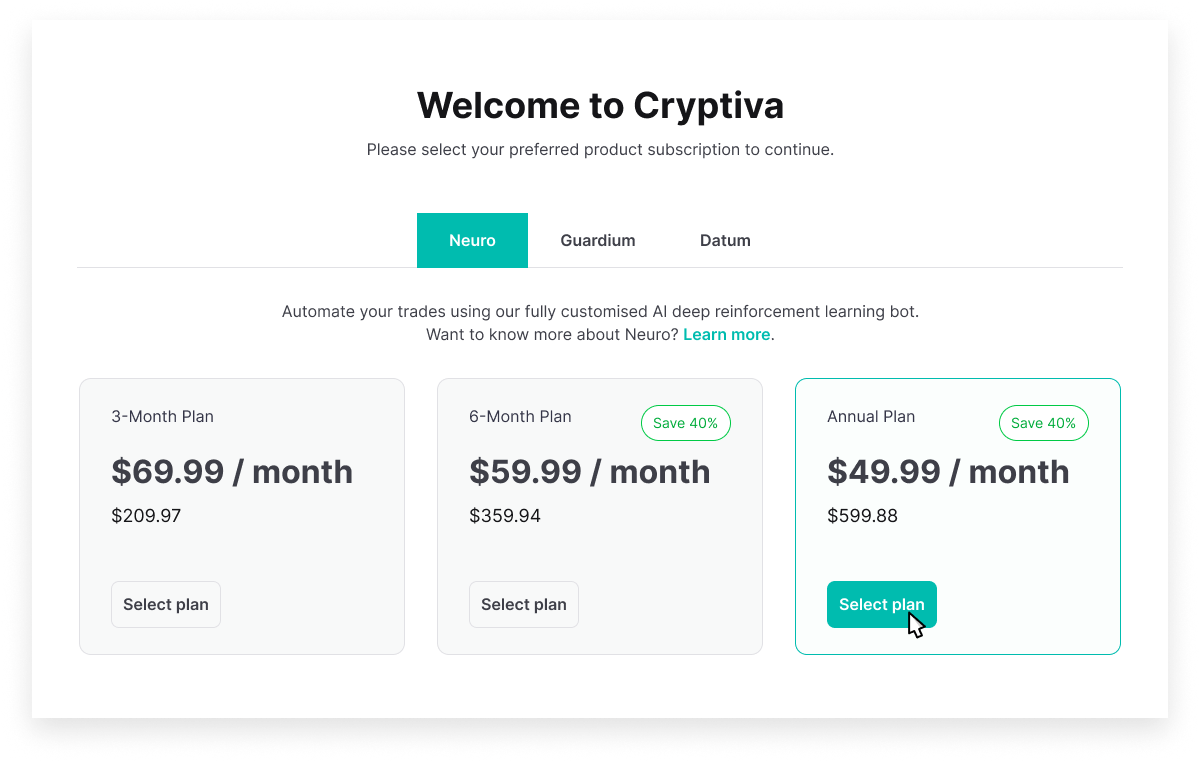
Task: Follow the Learn more link about Neuro
Action: 726,335
